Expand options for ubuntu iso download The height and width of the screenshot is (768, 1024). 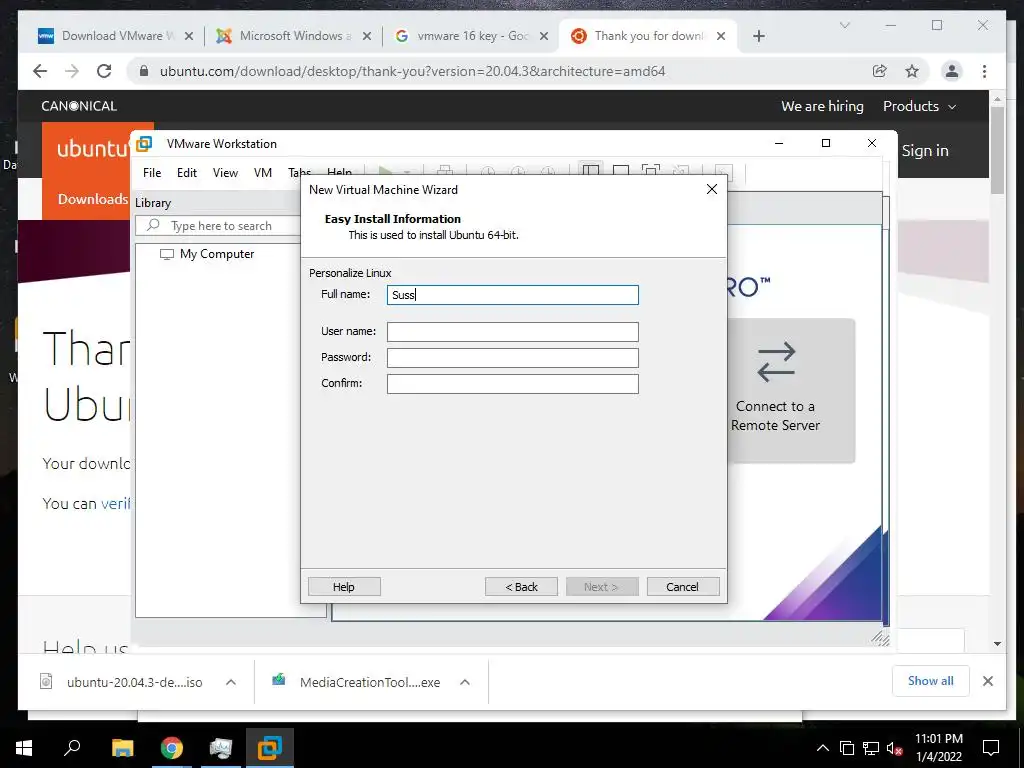pos(231,682)
